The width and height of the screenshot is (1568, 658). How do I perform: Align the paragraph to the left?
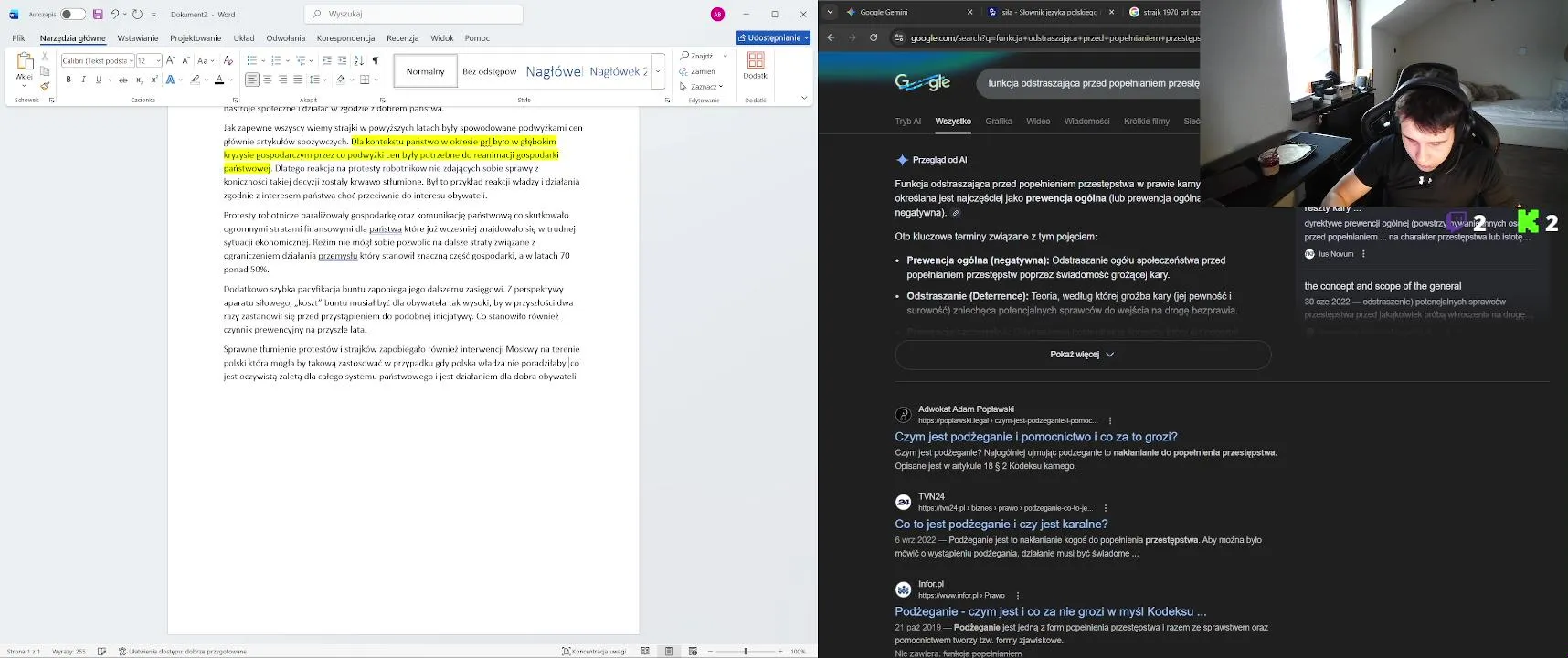click(251, 80)
